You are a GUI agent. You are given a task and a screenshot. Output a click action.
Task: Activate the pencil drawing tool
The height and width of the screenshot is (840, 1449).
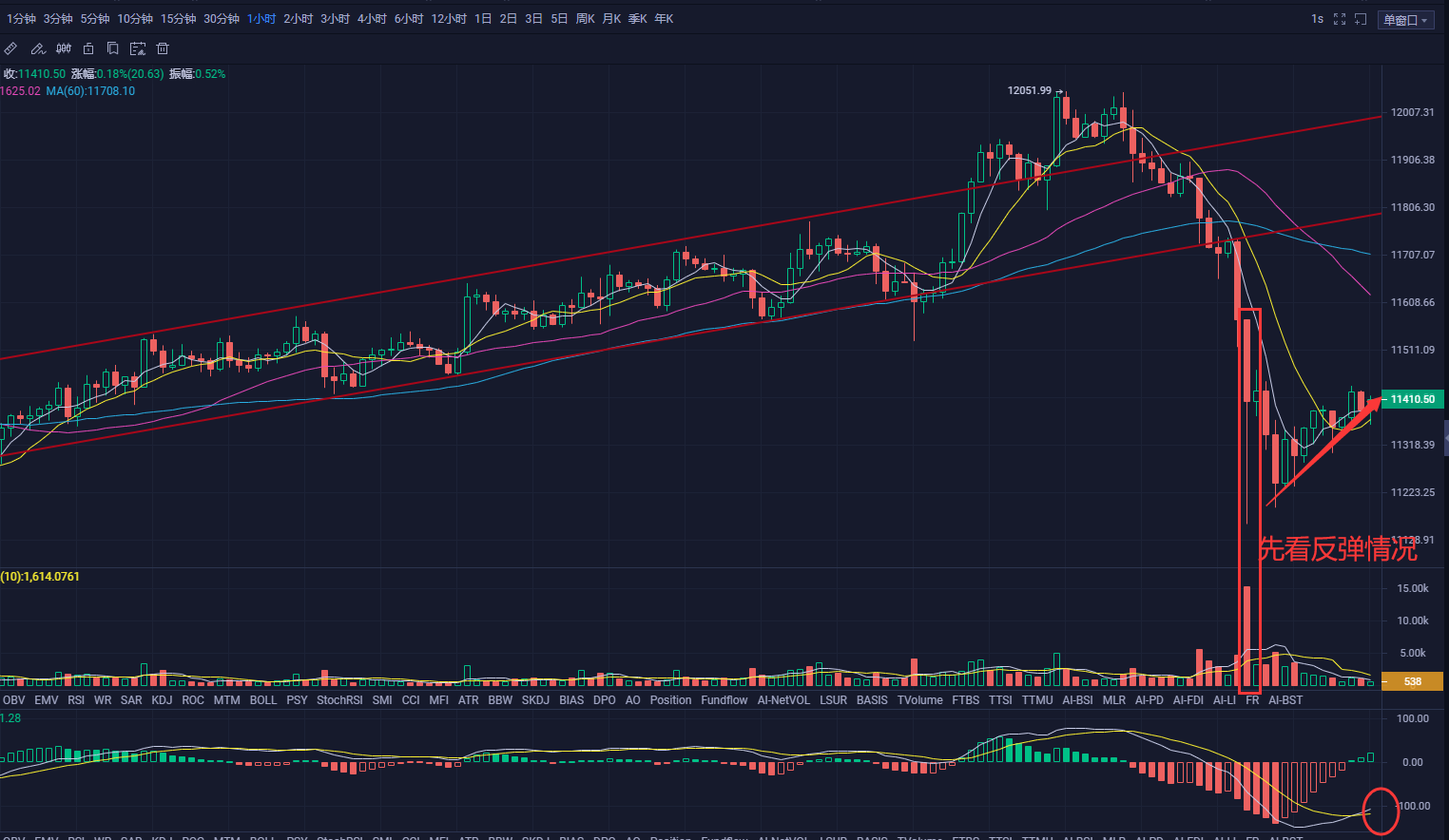click(38, 48)
